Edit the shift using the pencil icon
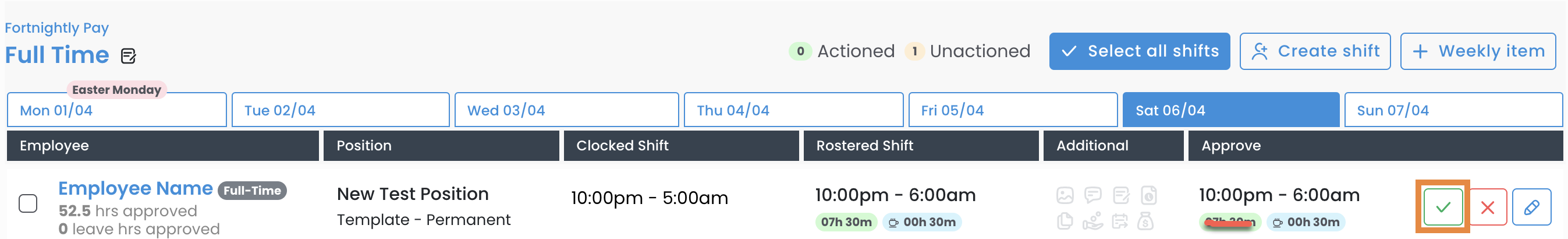 pyautogui.click(x=1531, y=208)
